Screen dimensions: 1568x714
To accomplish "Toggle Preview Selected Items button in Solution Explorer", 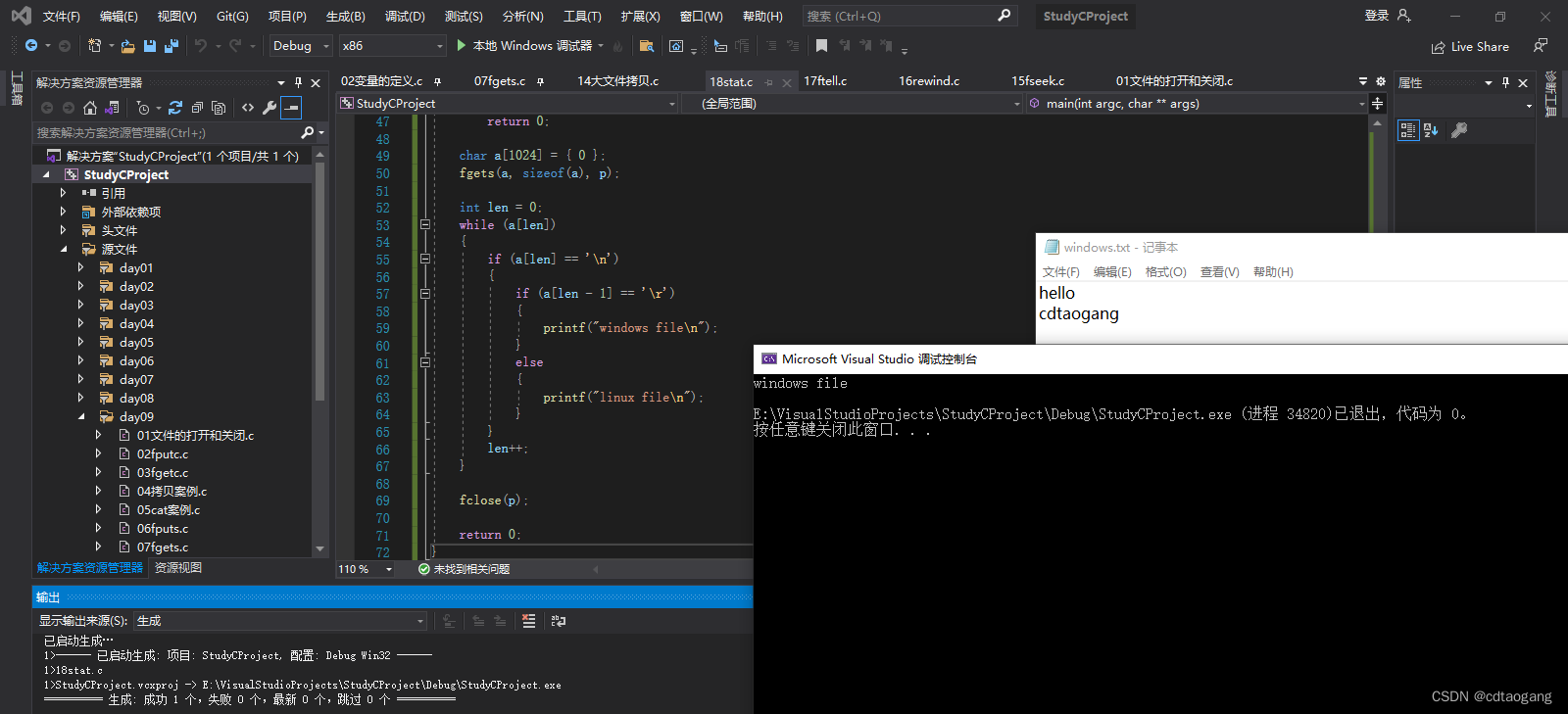I will tap(291, 108).
